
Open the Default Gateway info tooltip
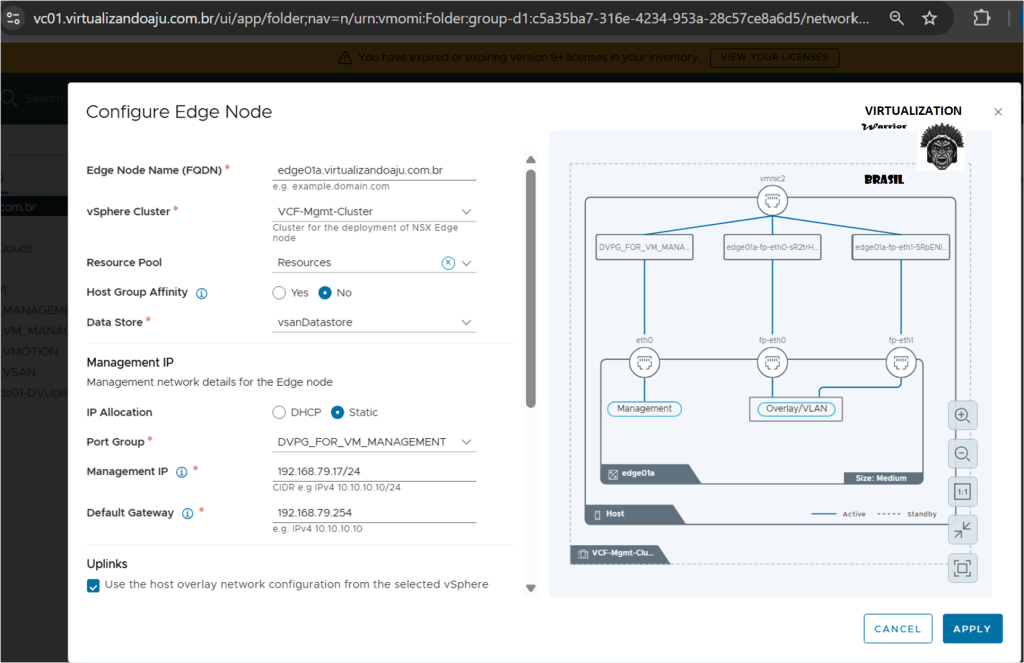pos(186,513)
